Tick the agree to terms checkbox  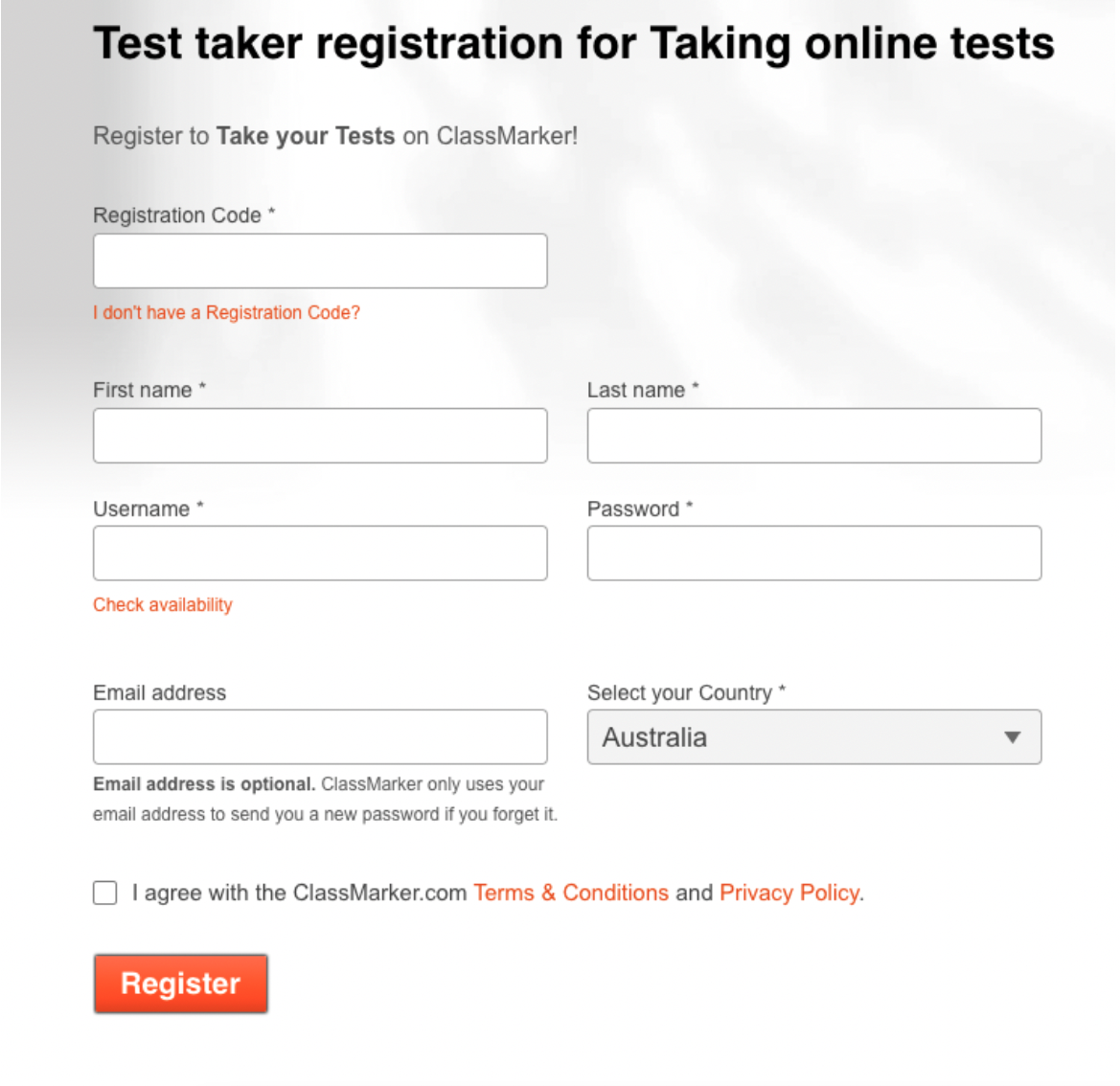pos(105,893)
